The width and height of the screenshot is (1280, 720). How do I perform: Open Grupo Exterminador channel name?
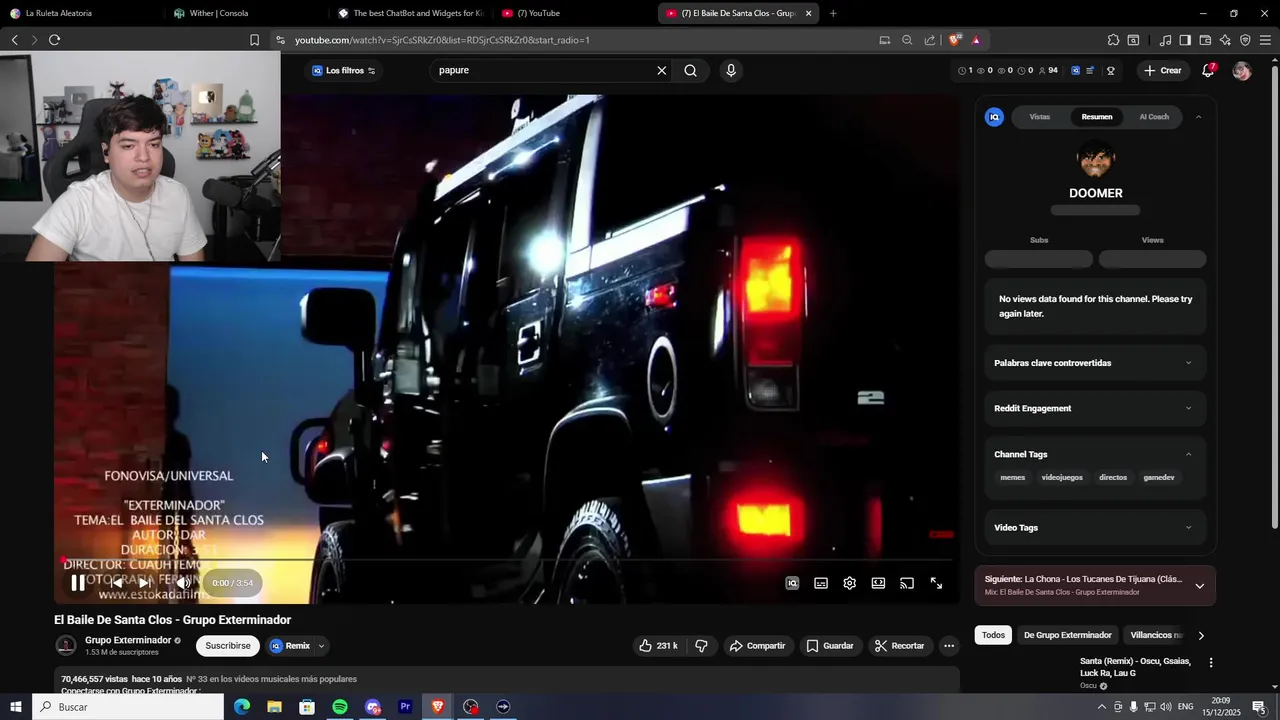(x=128, y=640)
